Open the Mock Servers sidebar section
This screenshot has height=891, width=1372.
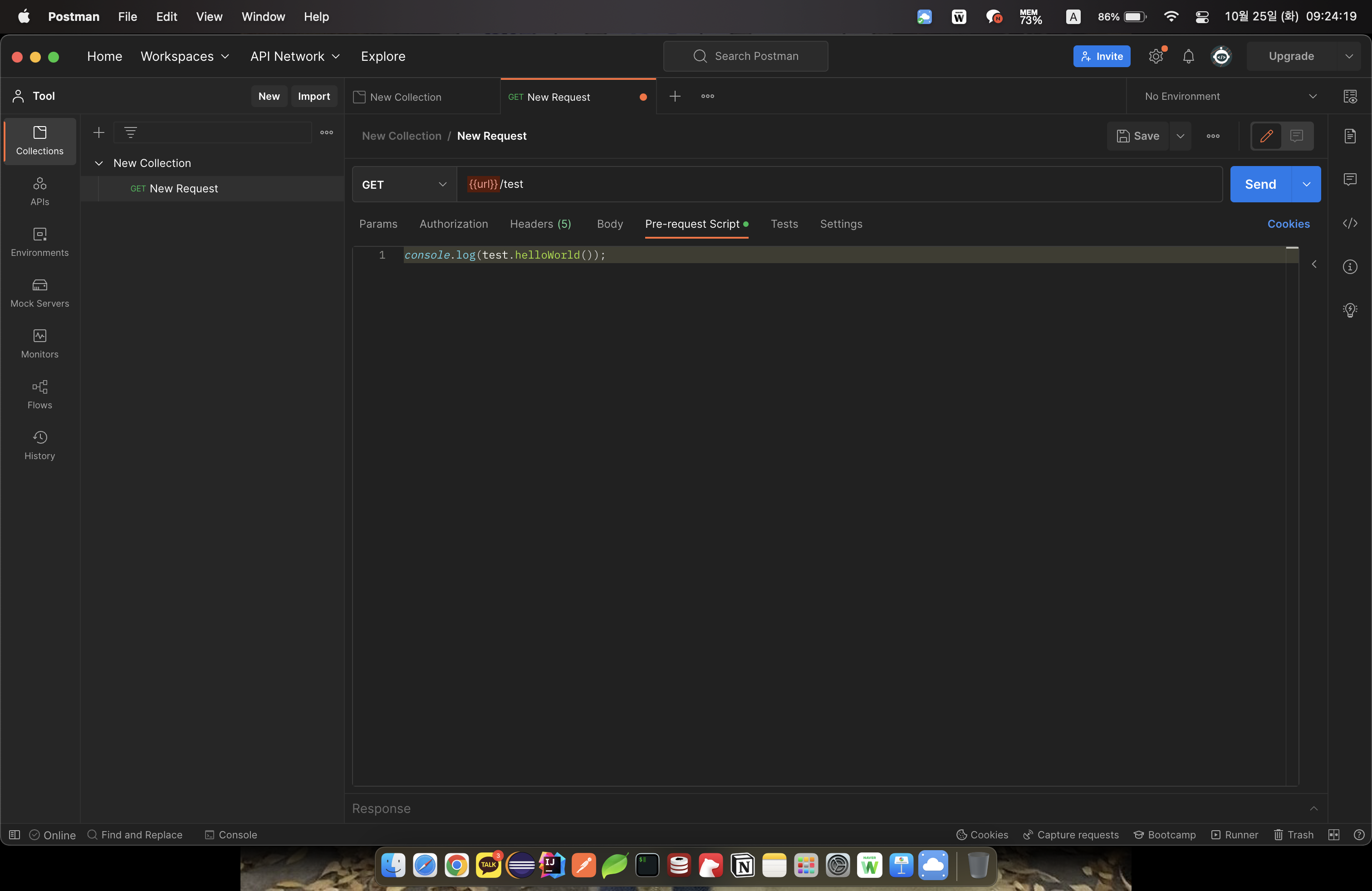(x=40, y=293)
